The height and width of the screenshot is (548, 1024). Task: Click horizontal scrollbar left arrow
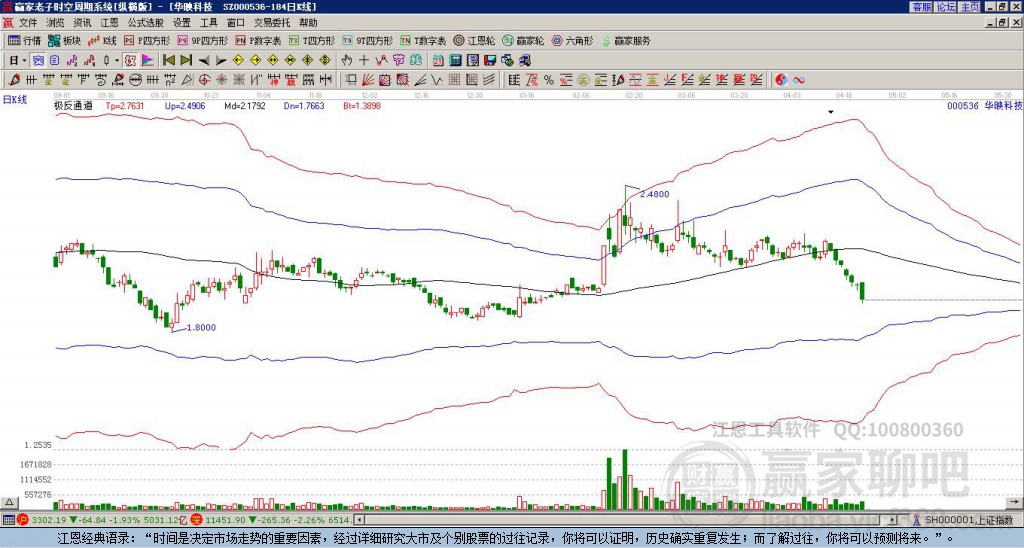[359, 520]
